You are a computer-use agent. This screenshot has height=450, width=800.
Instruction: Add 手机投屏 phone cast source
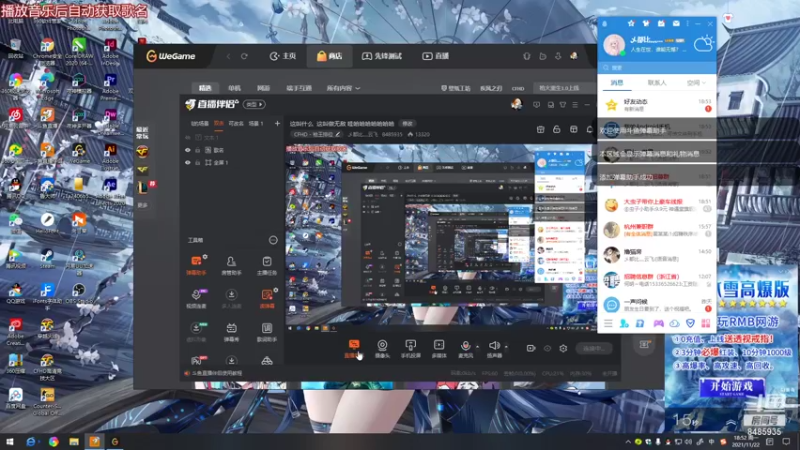(410, 349)
